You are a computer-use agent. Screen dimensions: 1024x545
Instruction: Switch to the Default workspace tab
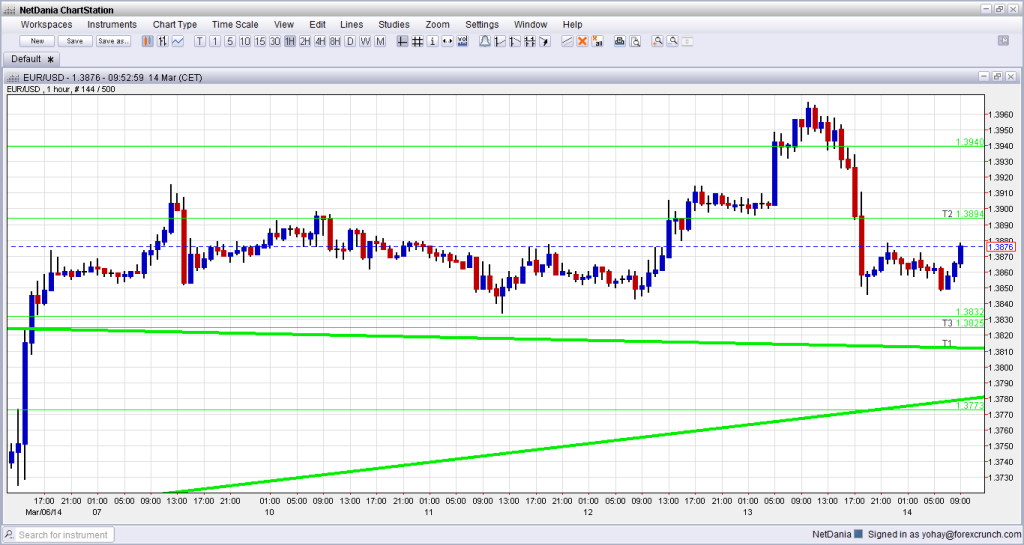(x=32, y=59)
